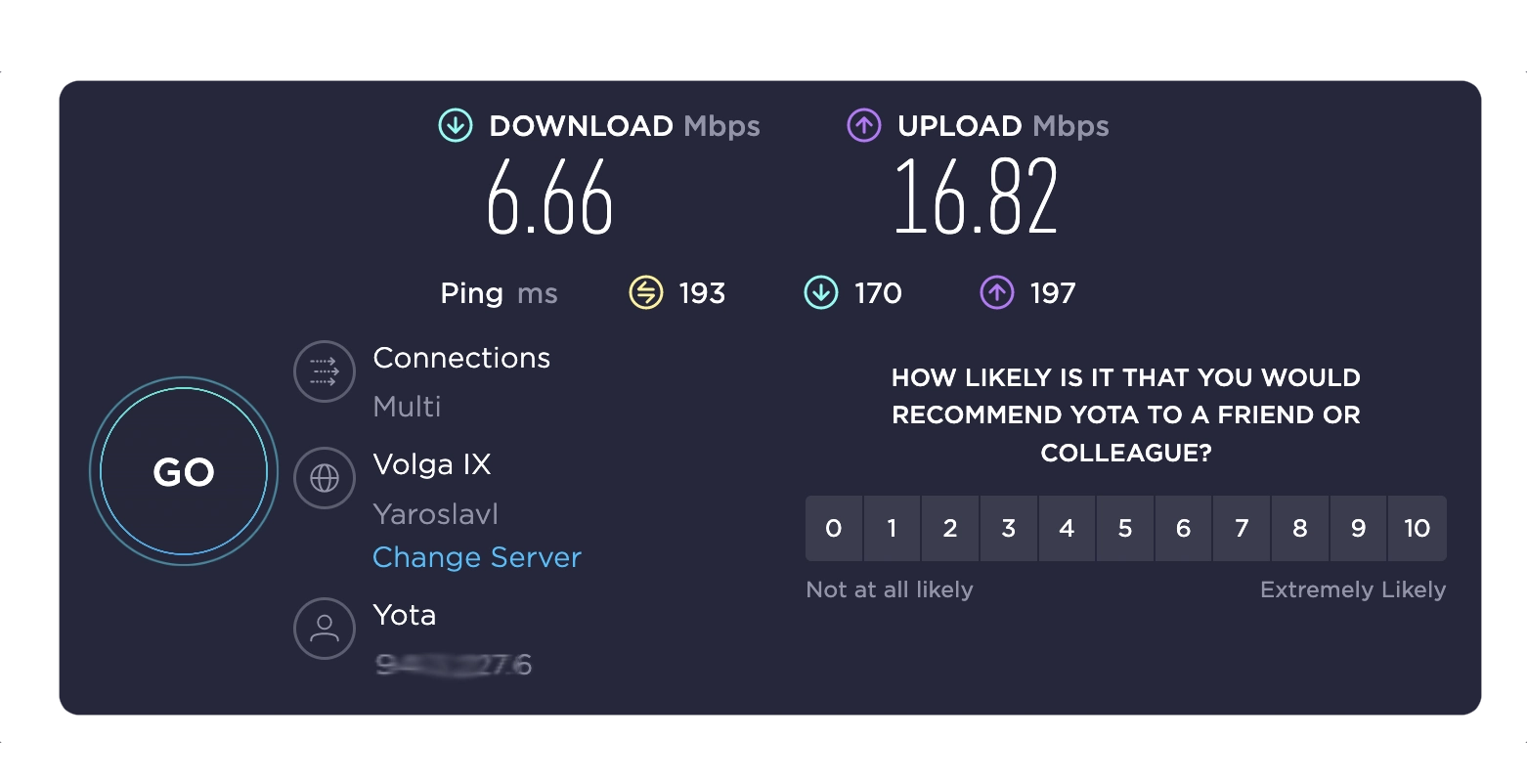Select rating 5 on the recommendation scale

click(x=1125, y=528)
